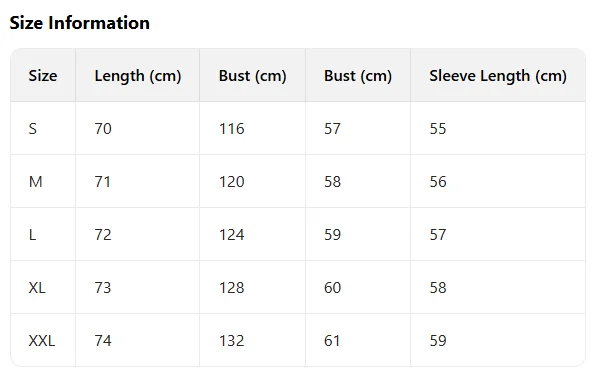Click the Sleeve Length (cm) header
The width and height of the screenshot is (607, 377).
coord(498,76)
